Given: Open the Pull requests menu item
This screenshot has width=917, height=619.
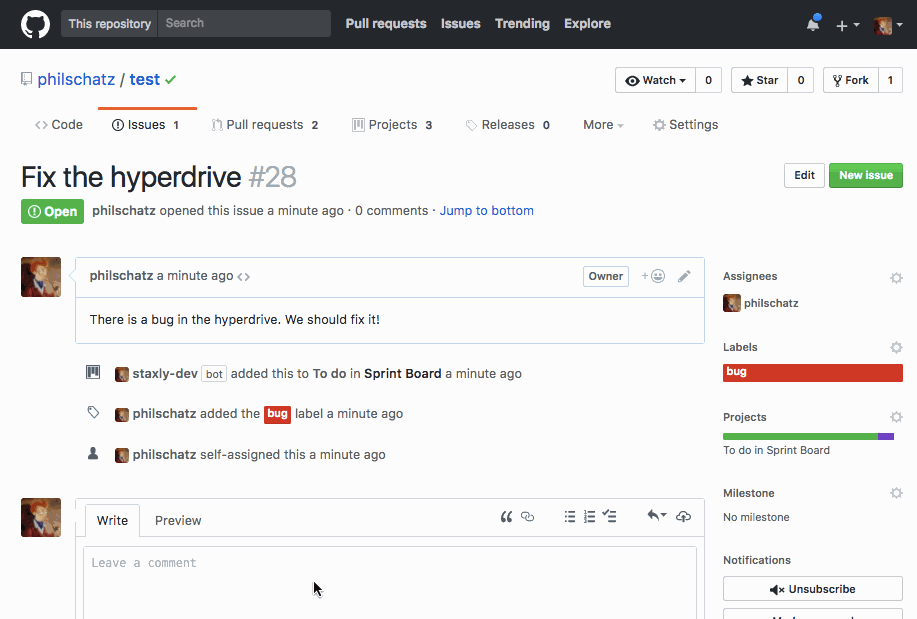Looking at the screenshot, I should pos(386,23).
